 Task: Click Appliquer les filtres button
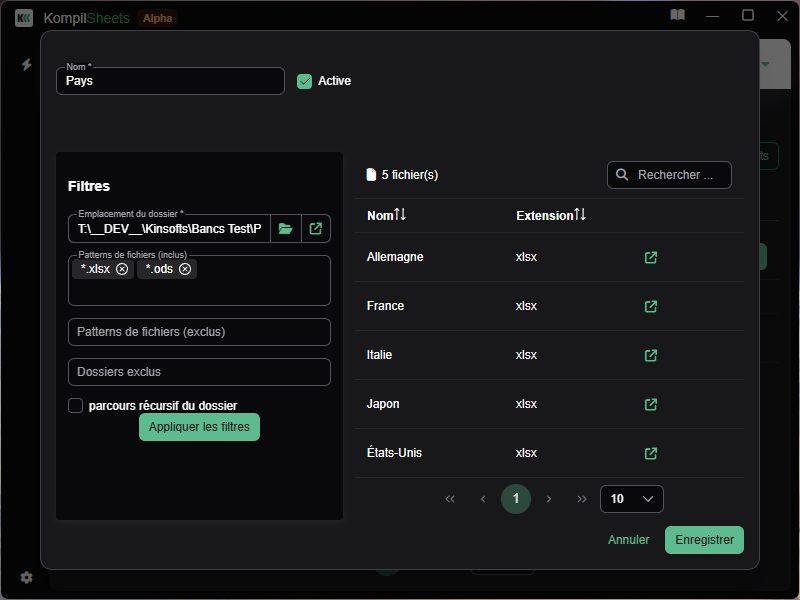pos(199,427)
